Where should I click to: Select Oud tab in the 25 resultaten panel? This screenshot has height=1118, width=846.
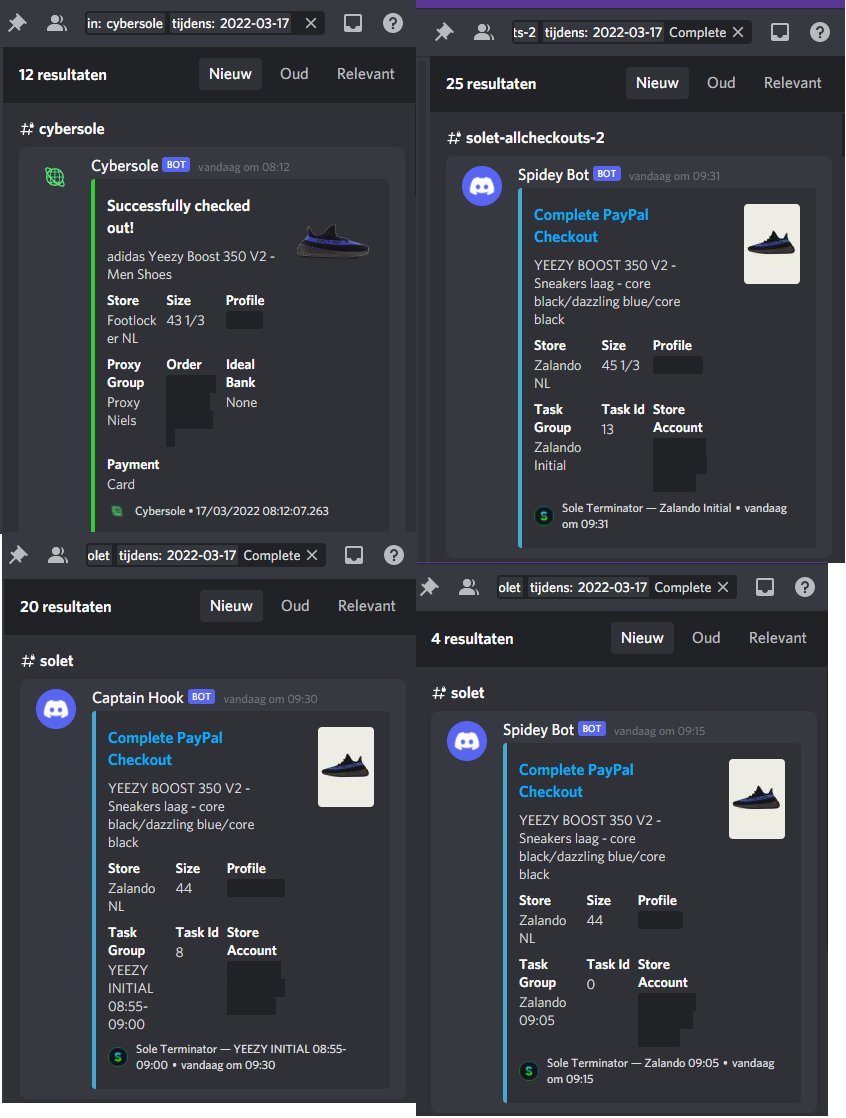(721, 83)
